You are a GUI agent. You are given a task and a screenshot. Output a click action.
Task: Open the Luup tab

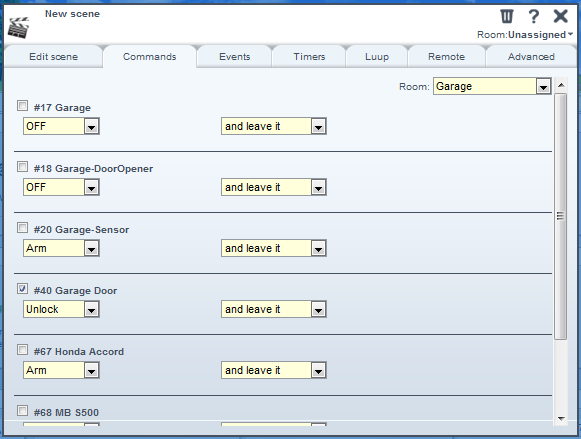[377, 57]
